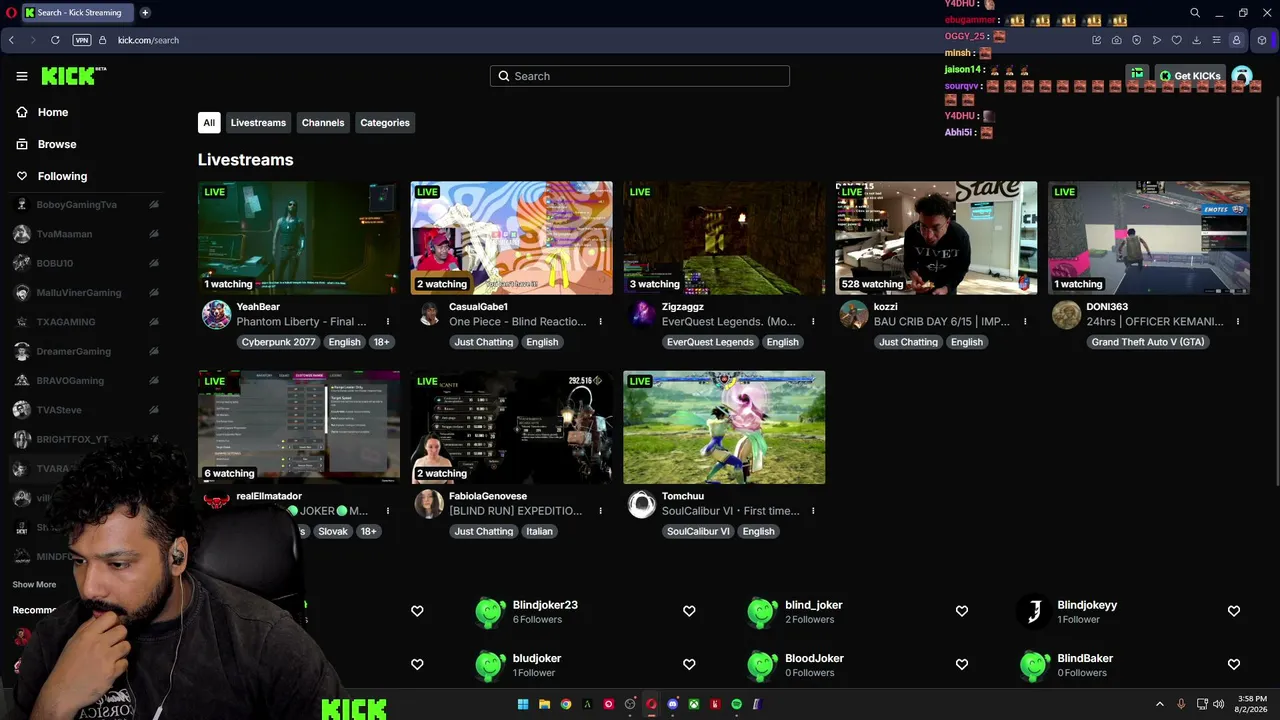Open options menu for Zigzaggz stream

pyautogui.click(x=813, y=322)
